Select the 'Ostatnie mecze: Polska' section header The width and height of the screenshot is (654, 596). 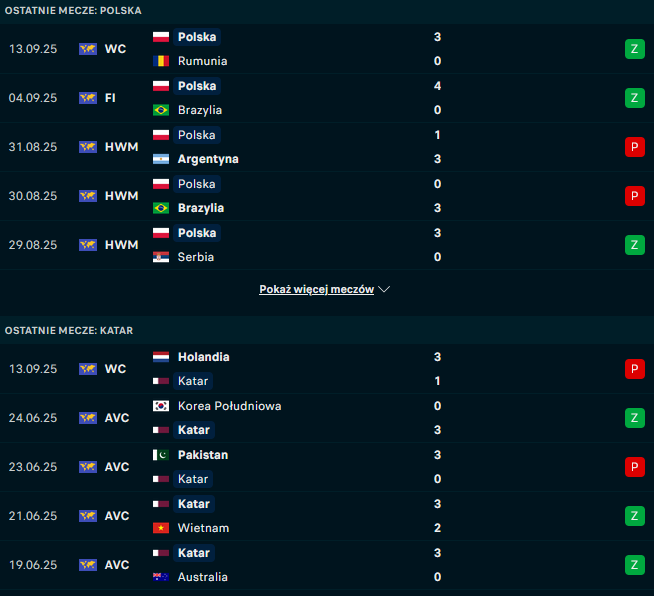73,10
